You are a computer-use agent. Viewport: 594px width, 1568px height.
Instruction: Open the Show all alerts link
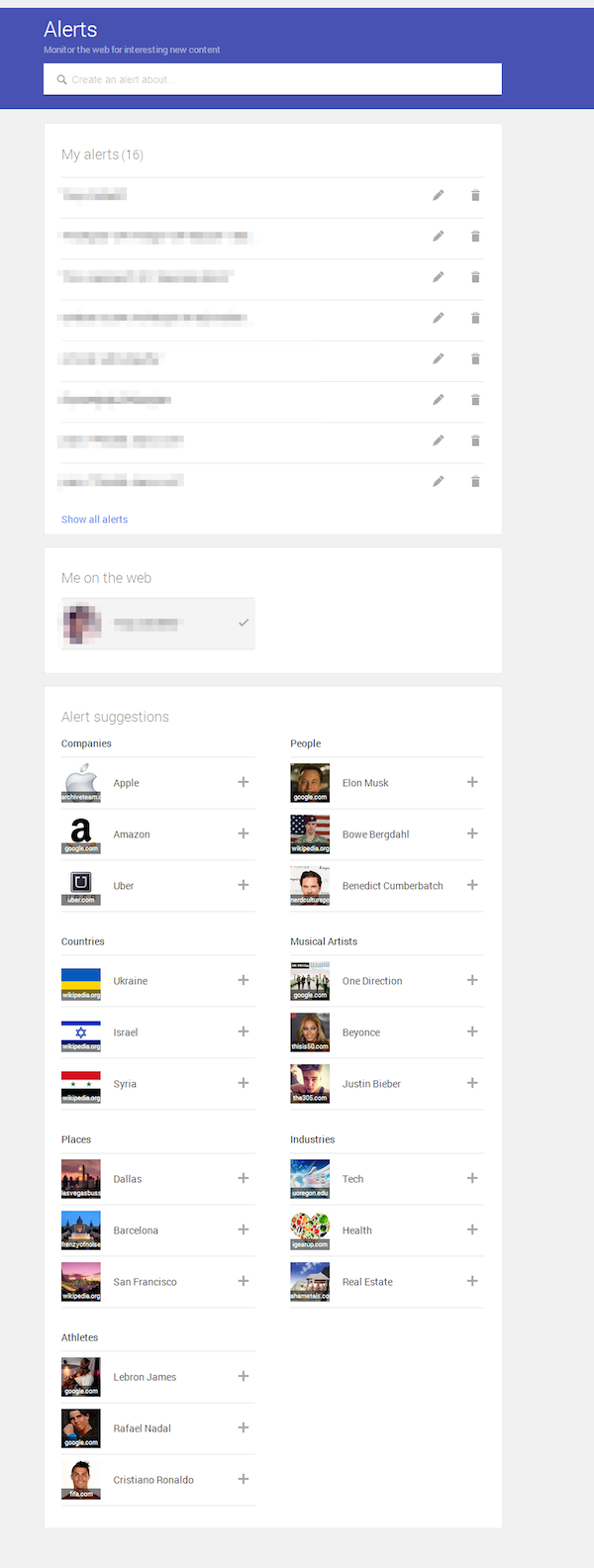pos(94,519)
